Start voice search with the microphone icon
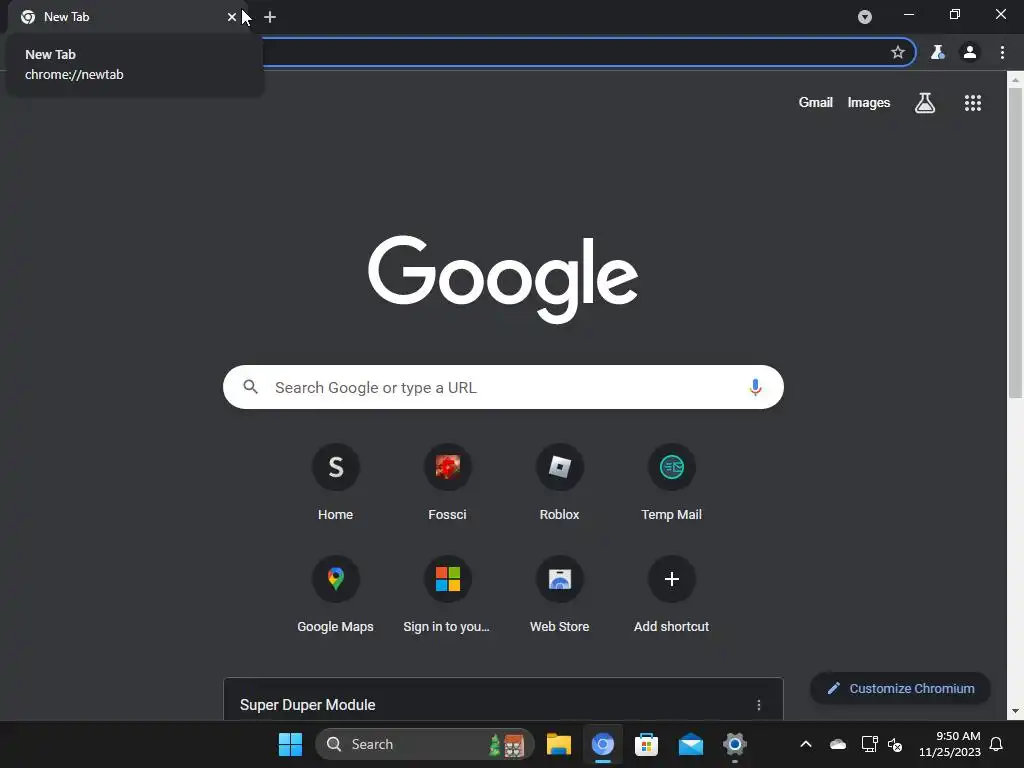Screen dimensions: 1024x768 755,387
